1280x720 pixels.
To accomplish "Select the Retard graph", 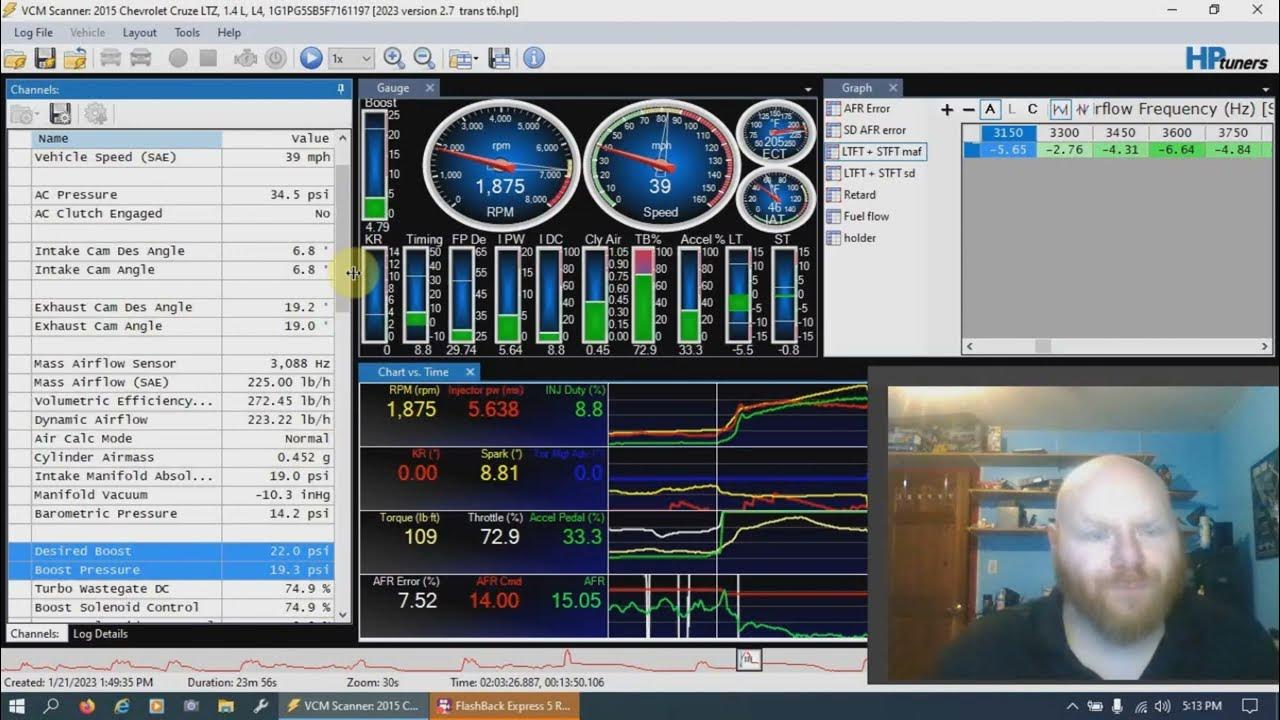I will 859,195.
